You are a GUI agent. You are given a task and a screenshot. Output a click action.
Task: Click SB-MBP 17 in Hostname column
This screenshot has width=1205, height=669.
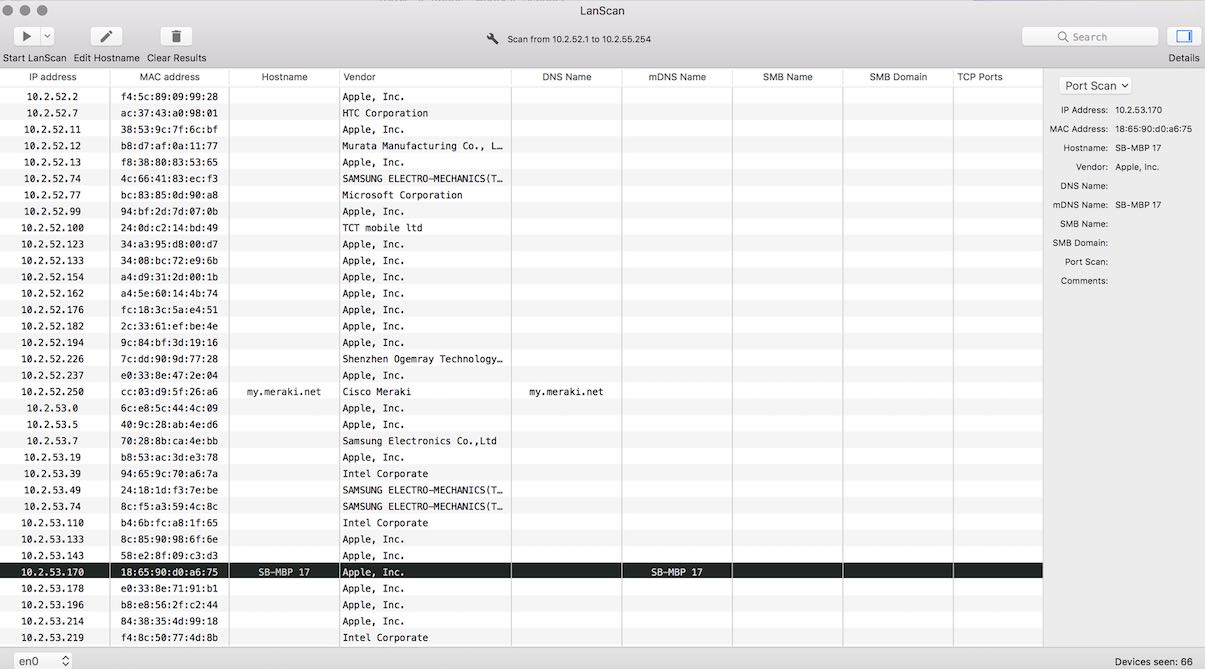(284, 572)
